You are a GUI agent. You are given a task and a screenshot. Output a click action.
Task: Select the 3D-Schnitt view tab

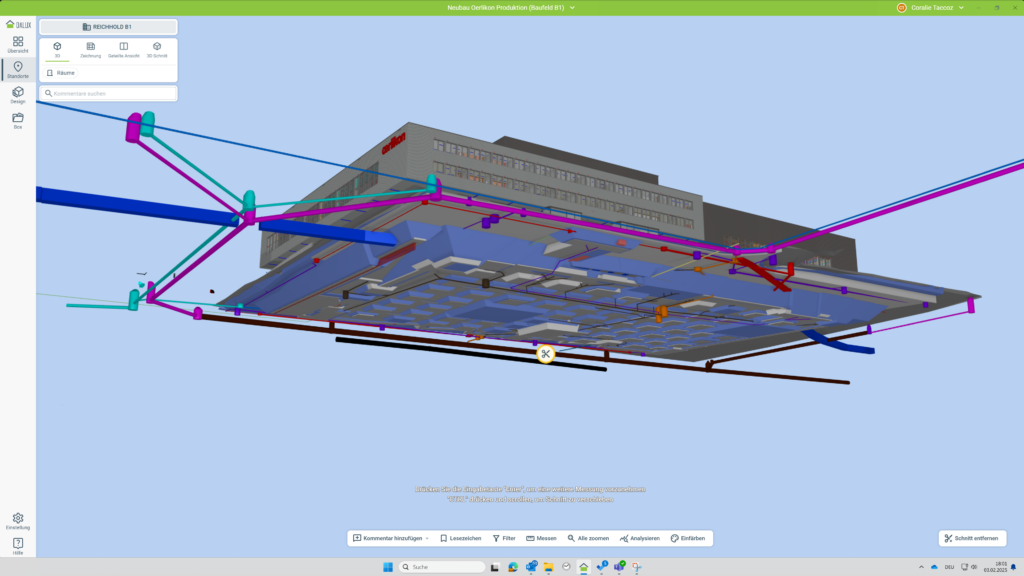click(157, 50)
